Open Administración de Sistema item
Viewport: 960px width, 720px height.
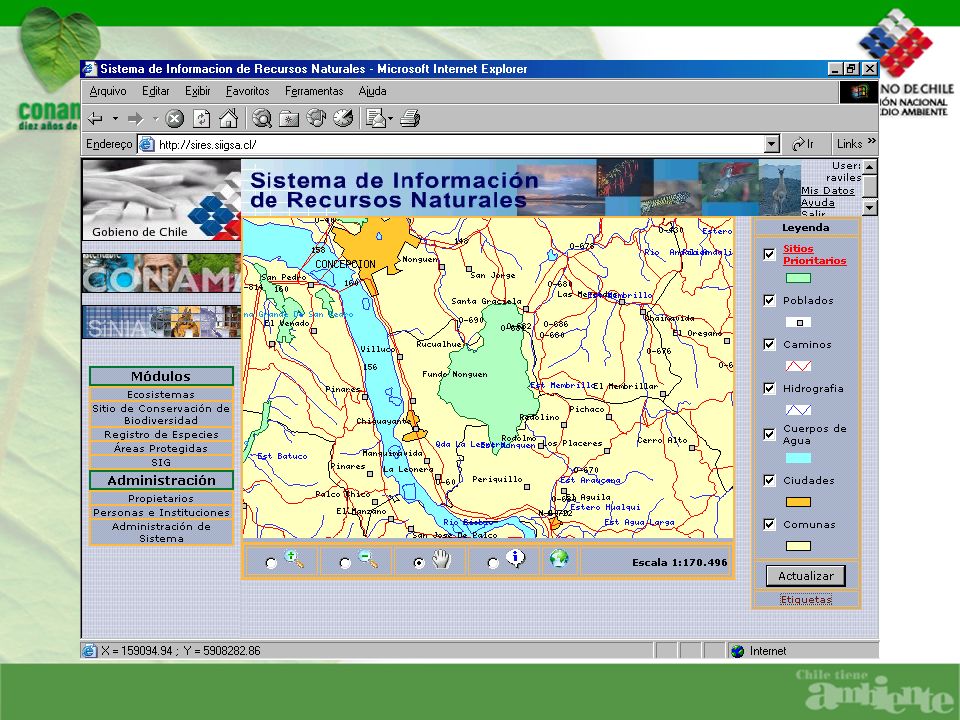pyautogui.click(x=161, y=533)
